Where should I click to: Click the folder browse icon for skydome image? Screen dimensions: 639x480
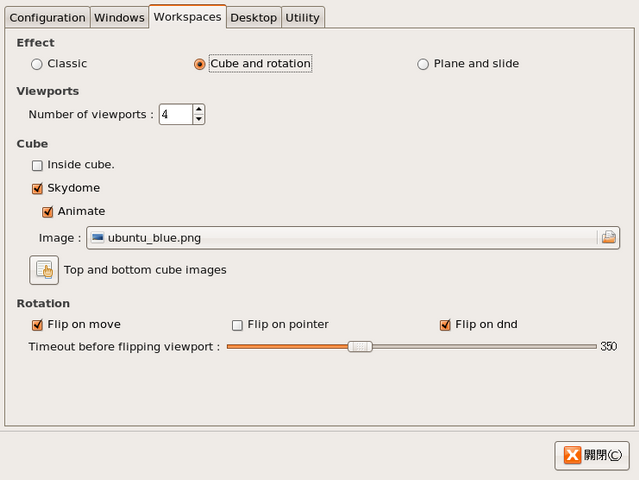pos(608,237)
